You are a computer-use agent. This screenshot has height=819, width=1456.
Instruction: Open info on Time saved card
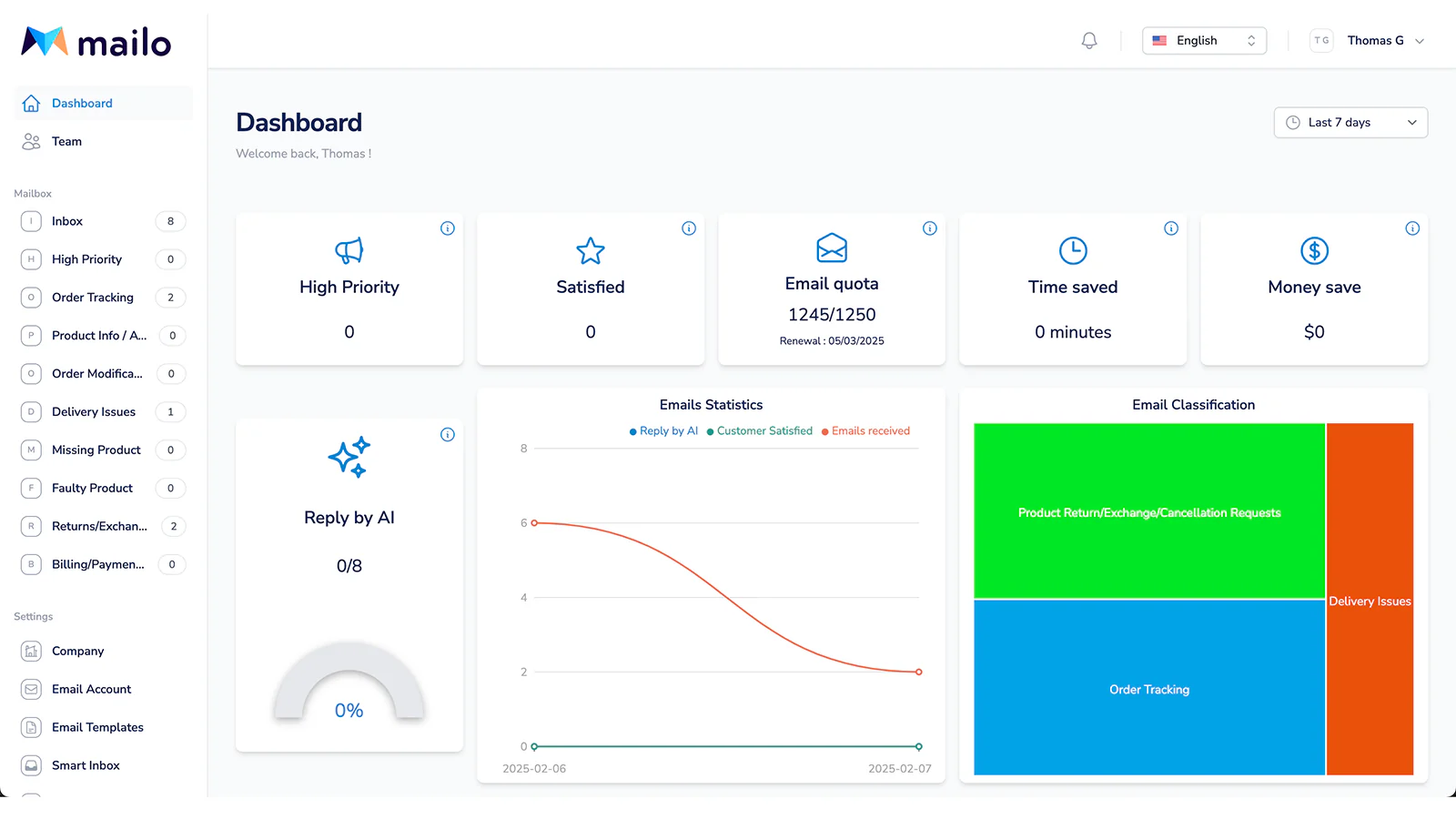click(x=1171, y=228)
